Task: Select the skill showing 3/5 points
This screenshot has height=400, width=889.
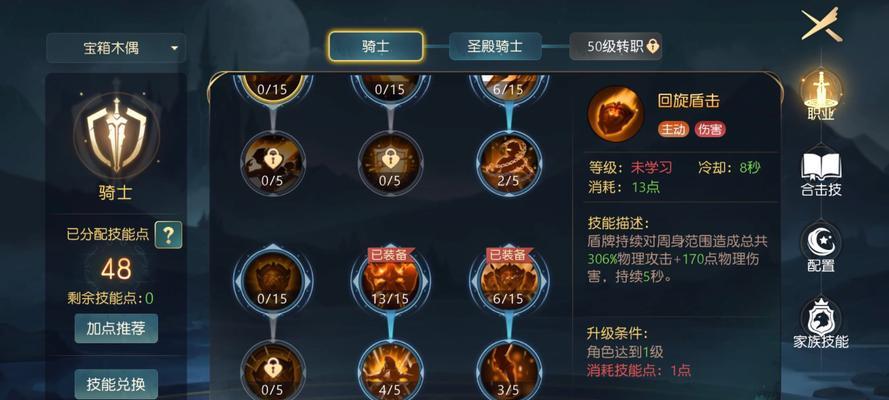Action: click(x=509, y=371)
